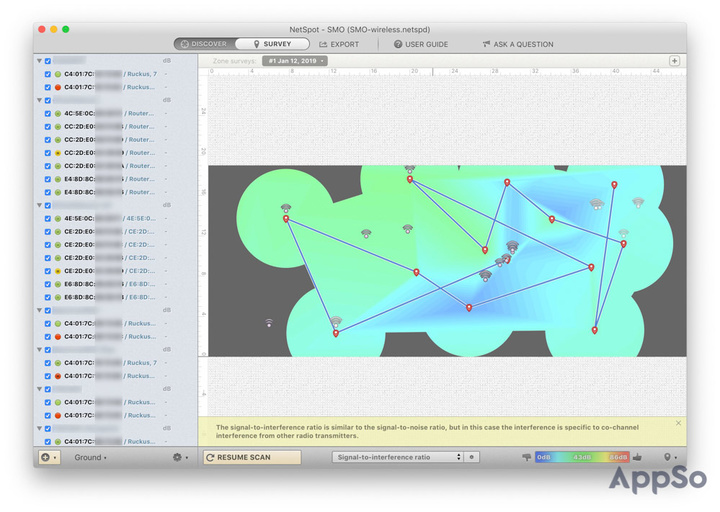
Task: Uncheck the last visible row checkbox in list
Action: (48, 442)
